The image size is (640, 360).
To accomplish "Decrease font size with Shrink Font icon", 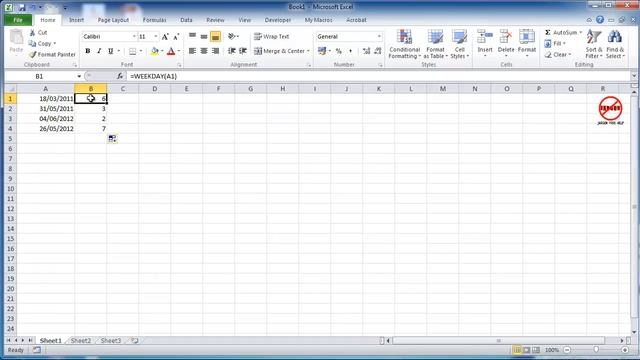I will [176, 37].
